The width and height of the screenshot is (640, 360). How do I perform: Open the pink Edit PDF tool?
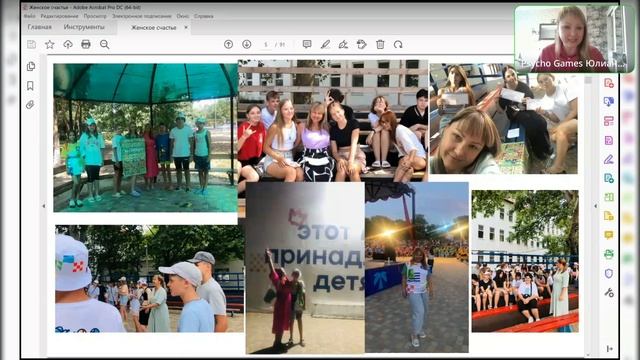point(609,121)
